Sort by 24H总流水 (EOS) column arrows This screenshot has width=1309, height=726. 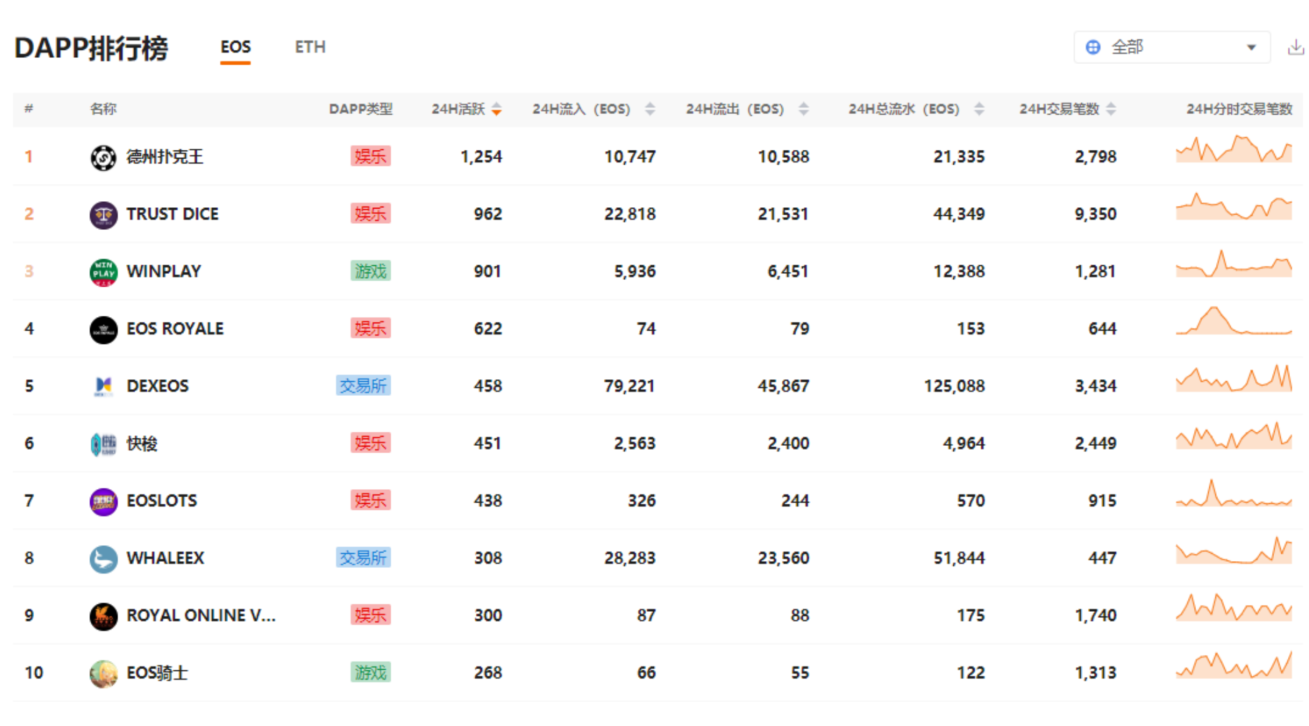click(979, 110)
